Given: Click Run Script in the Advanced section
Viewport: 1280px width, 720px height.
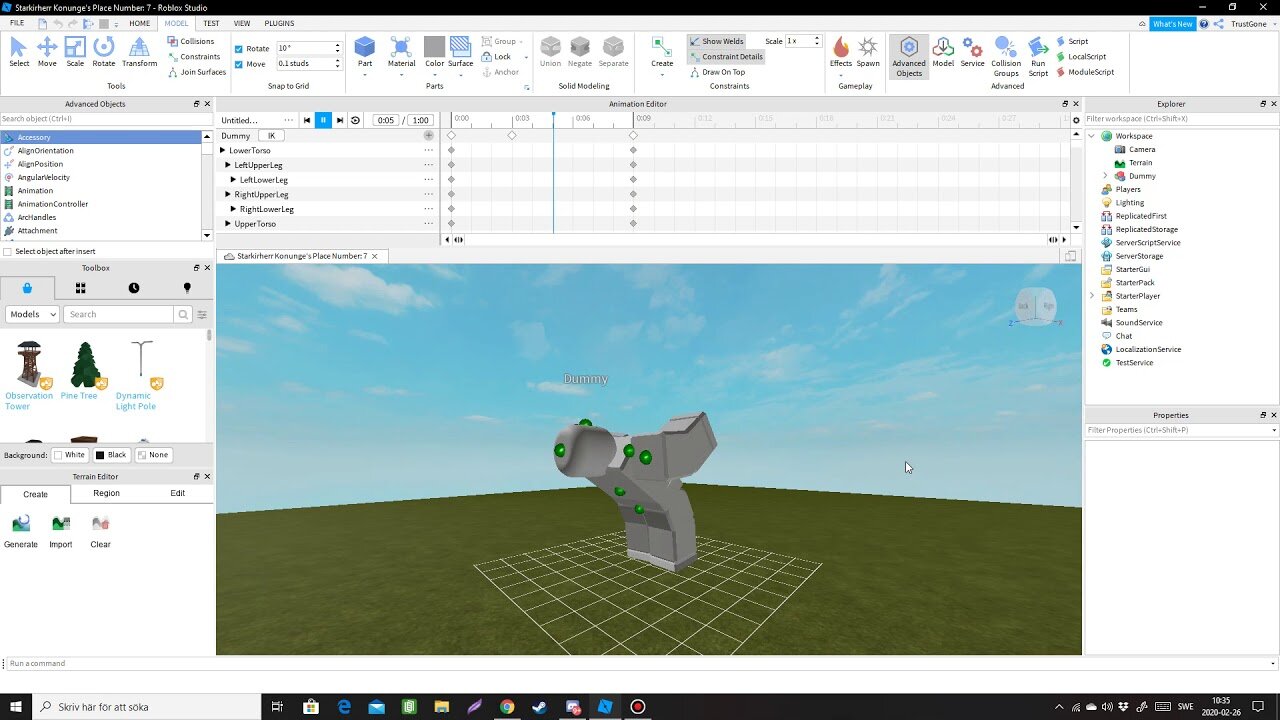Looking at the screenshot, I should [1038, 55].
